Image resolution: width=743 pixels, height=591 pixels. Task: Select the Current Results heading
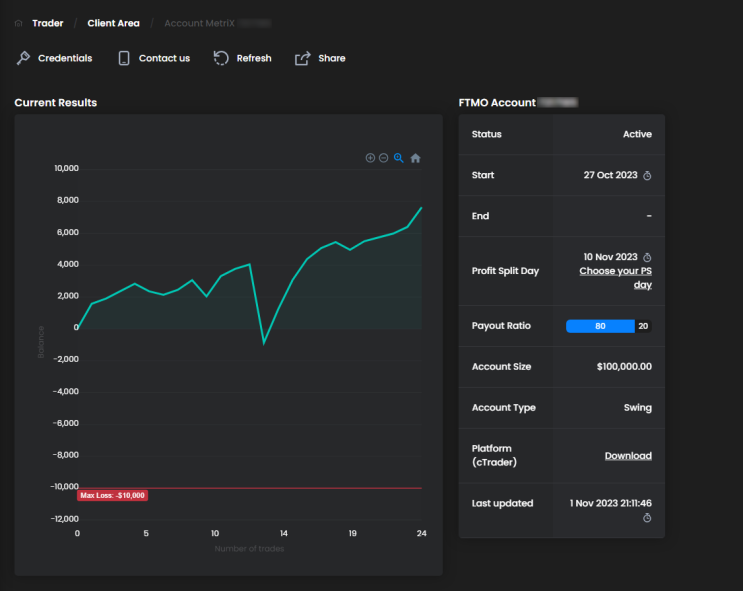(55, 103)
